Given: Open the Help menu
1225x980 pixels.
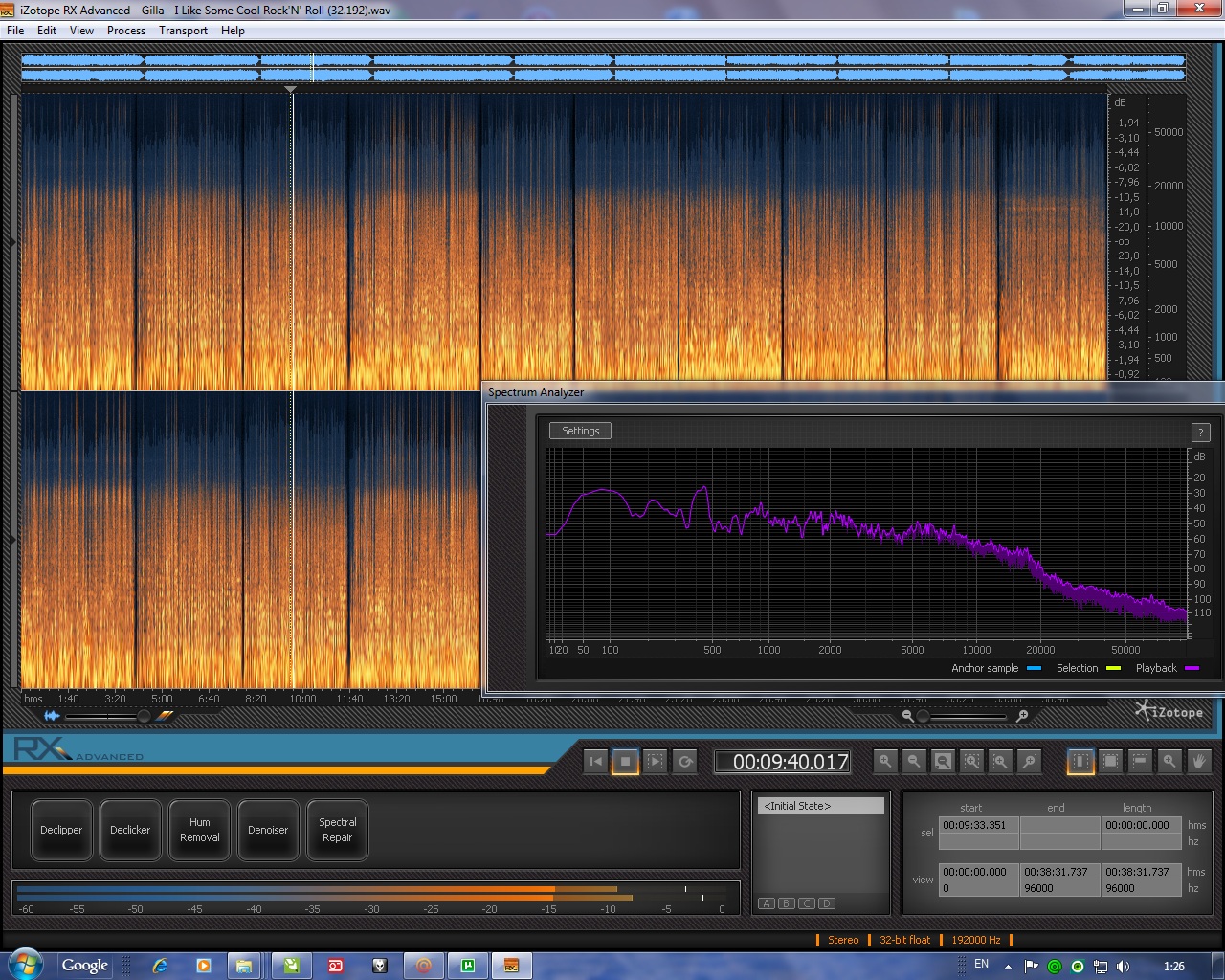Looking at the screenshot, I should click(233, 31).
